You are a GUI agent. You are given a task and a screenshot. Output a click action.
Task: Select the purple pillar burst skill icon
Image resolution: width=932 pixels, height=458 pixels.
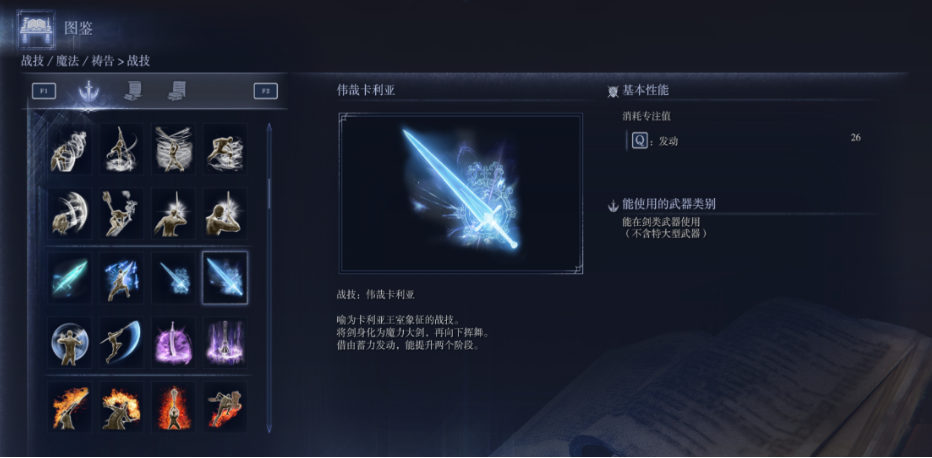click(x=225, y=342)
